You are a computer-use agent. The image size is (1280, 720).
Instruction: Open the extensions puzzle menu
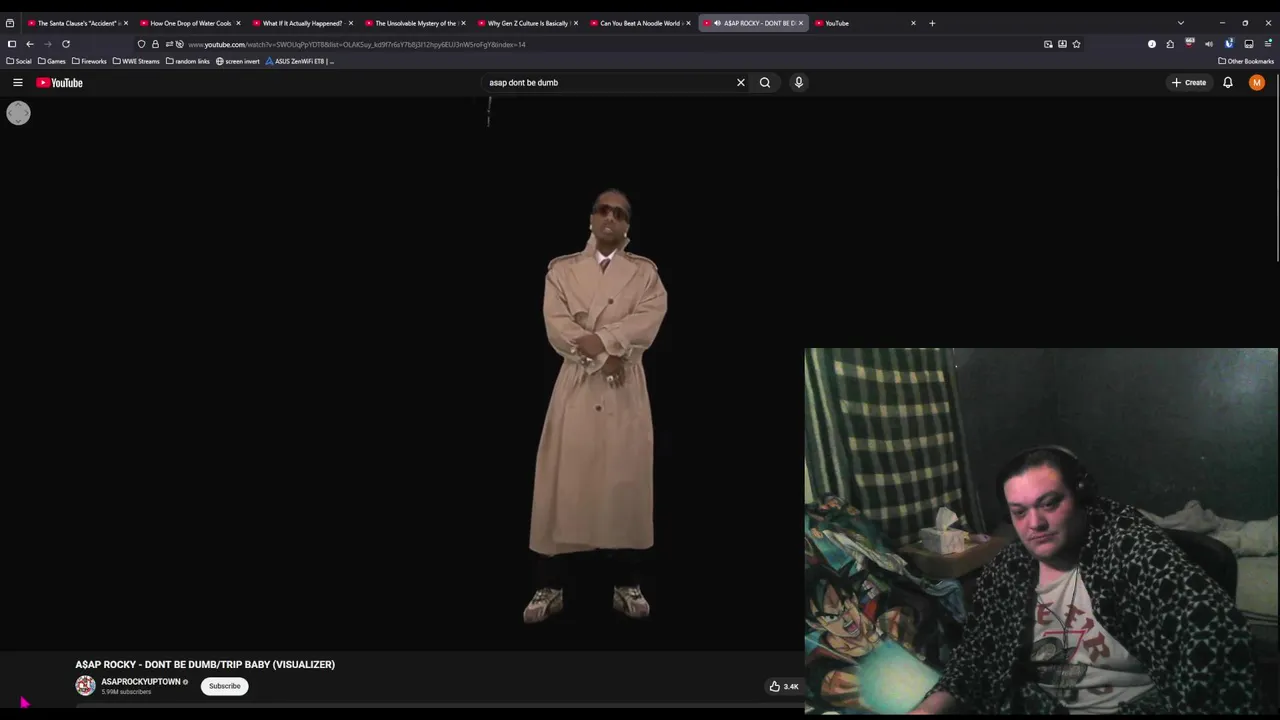[x=1170, y=44]
